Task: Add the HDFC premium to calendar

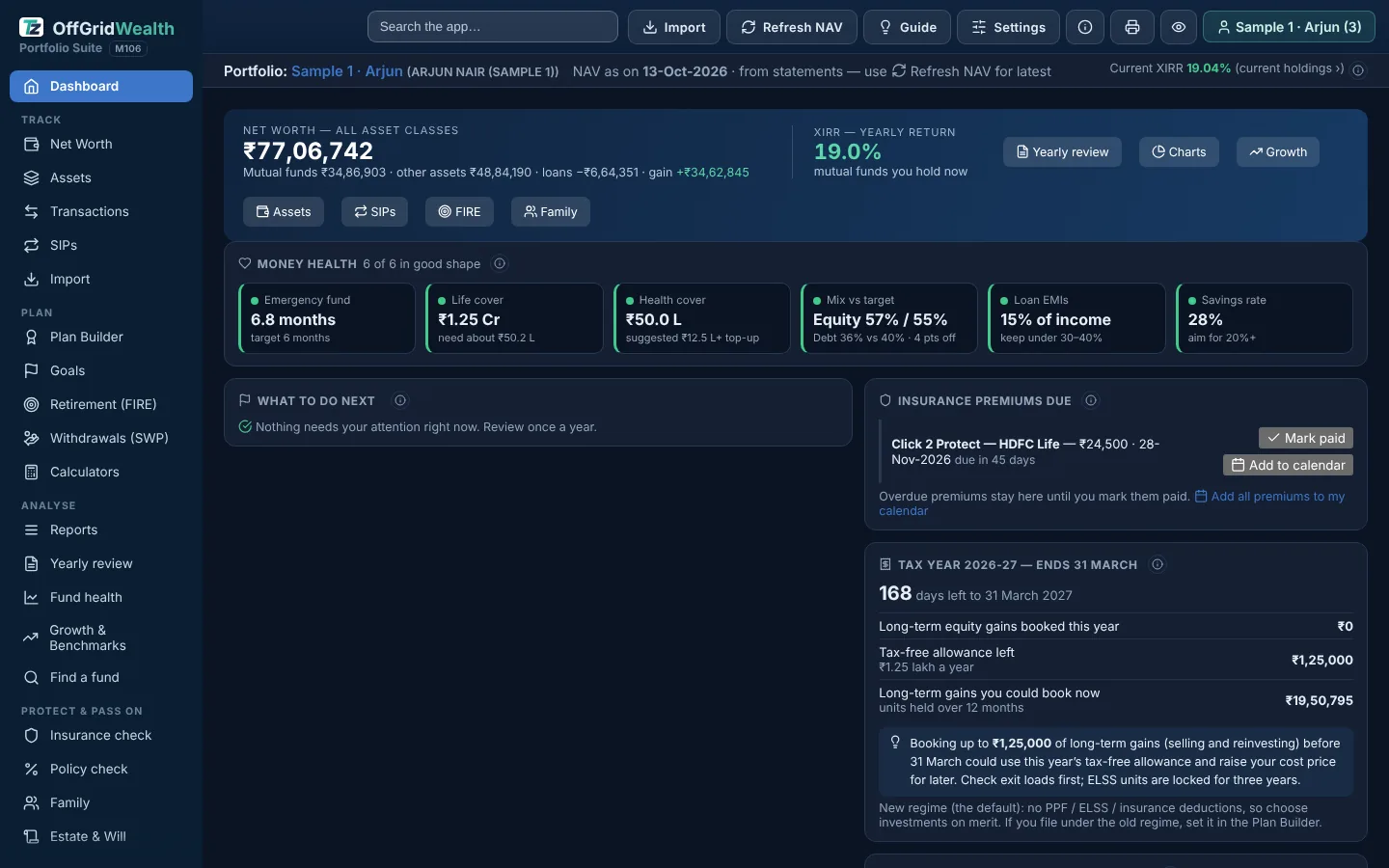Action: [1288, 465]
